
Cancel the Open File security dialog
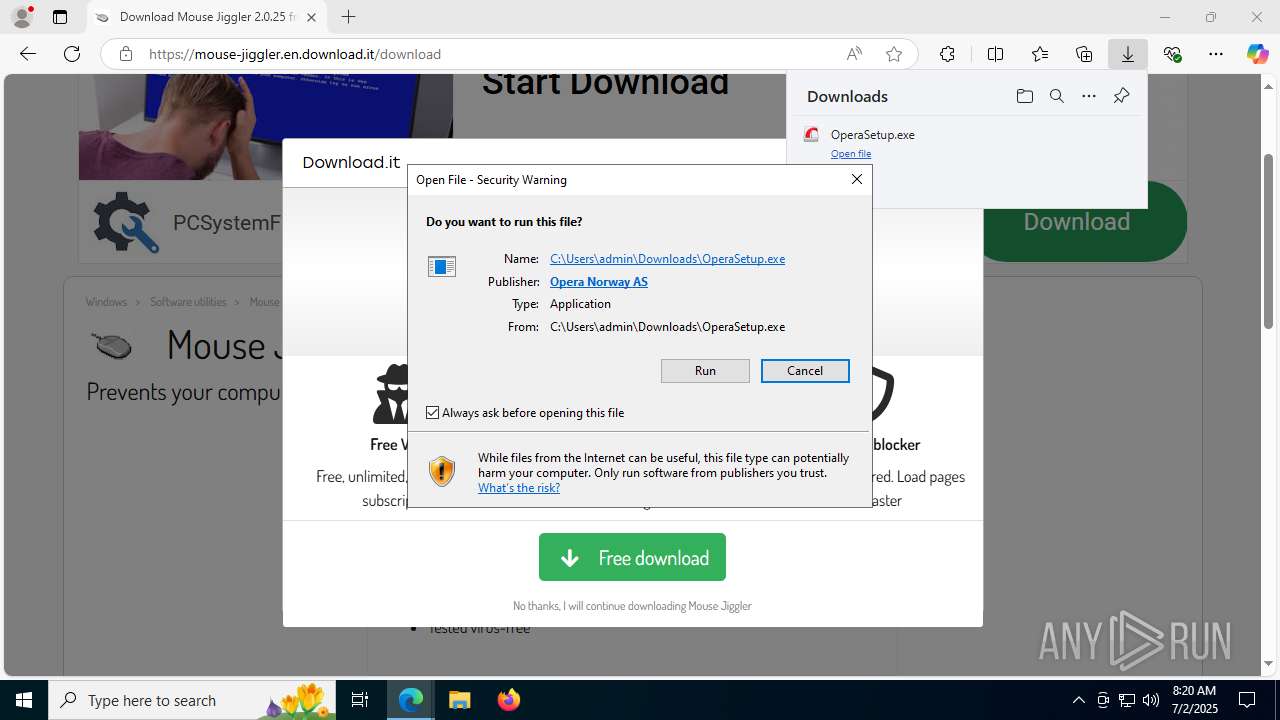(x=805, y=371)
